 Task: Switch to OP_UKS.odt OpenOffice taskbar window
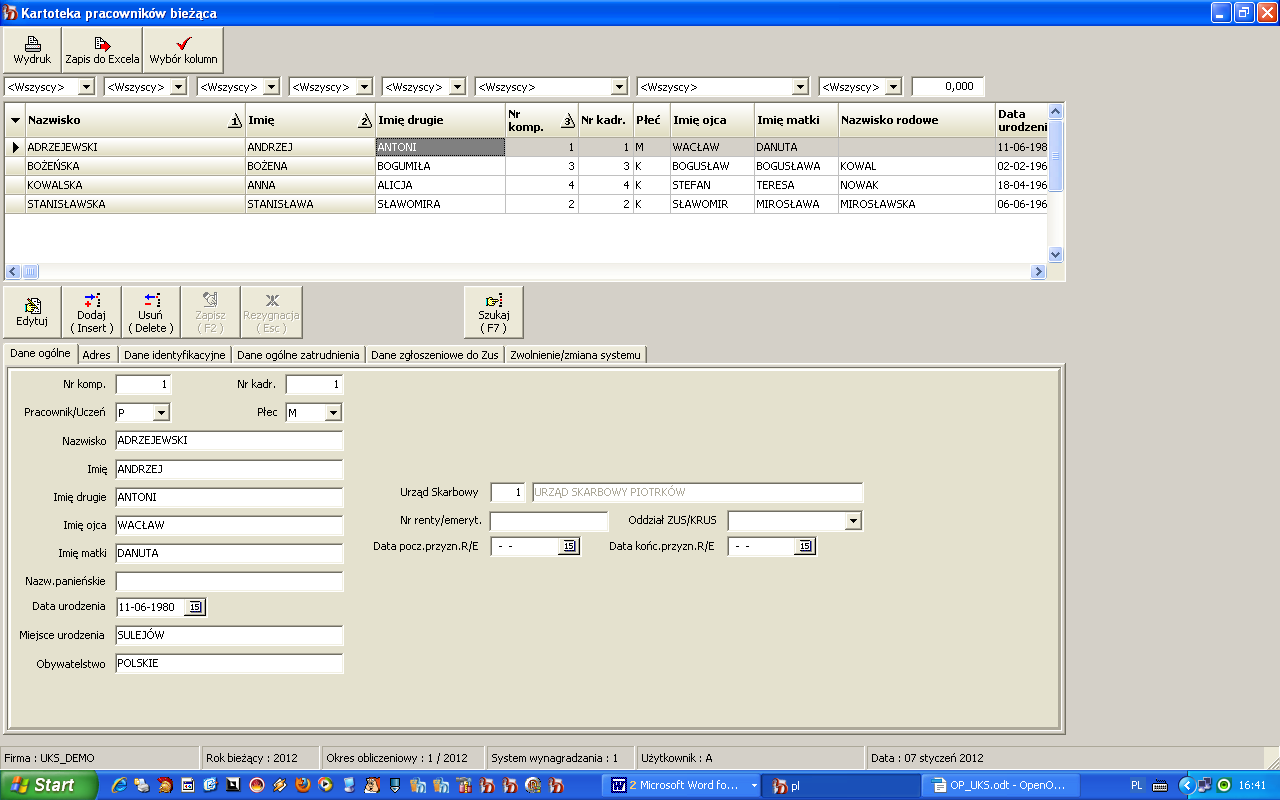coord(1000,786)
